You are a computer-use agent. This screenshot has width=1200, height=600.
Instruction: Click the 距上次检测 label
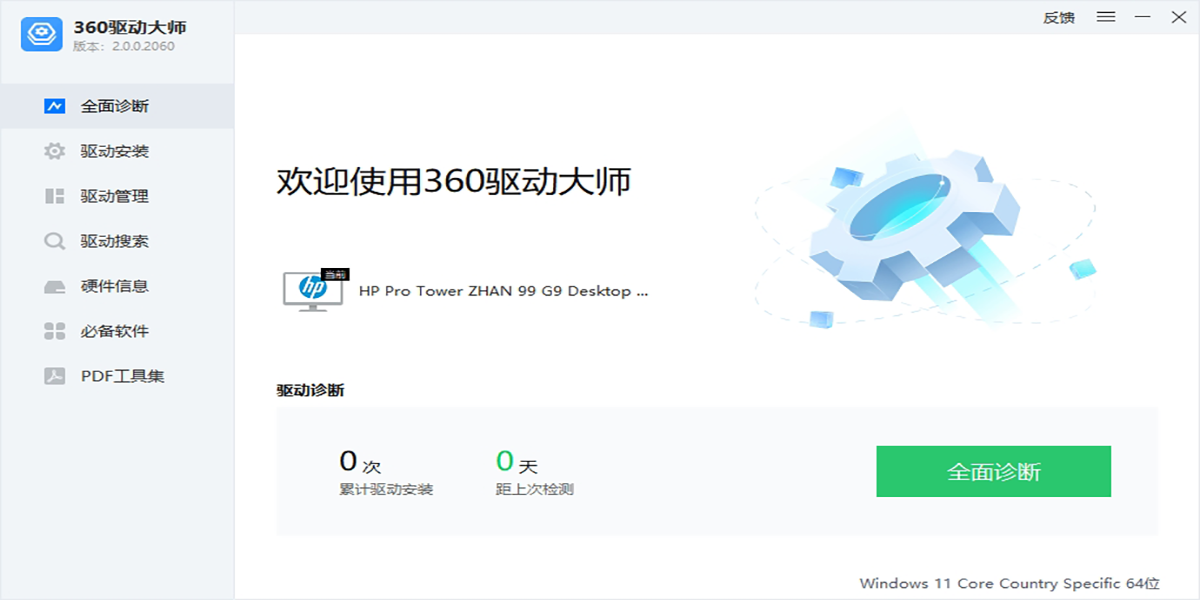pyautogui.click(x=535, y=489)
